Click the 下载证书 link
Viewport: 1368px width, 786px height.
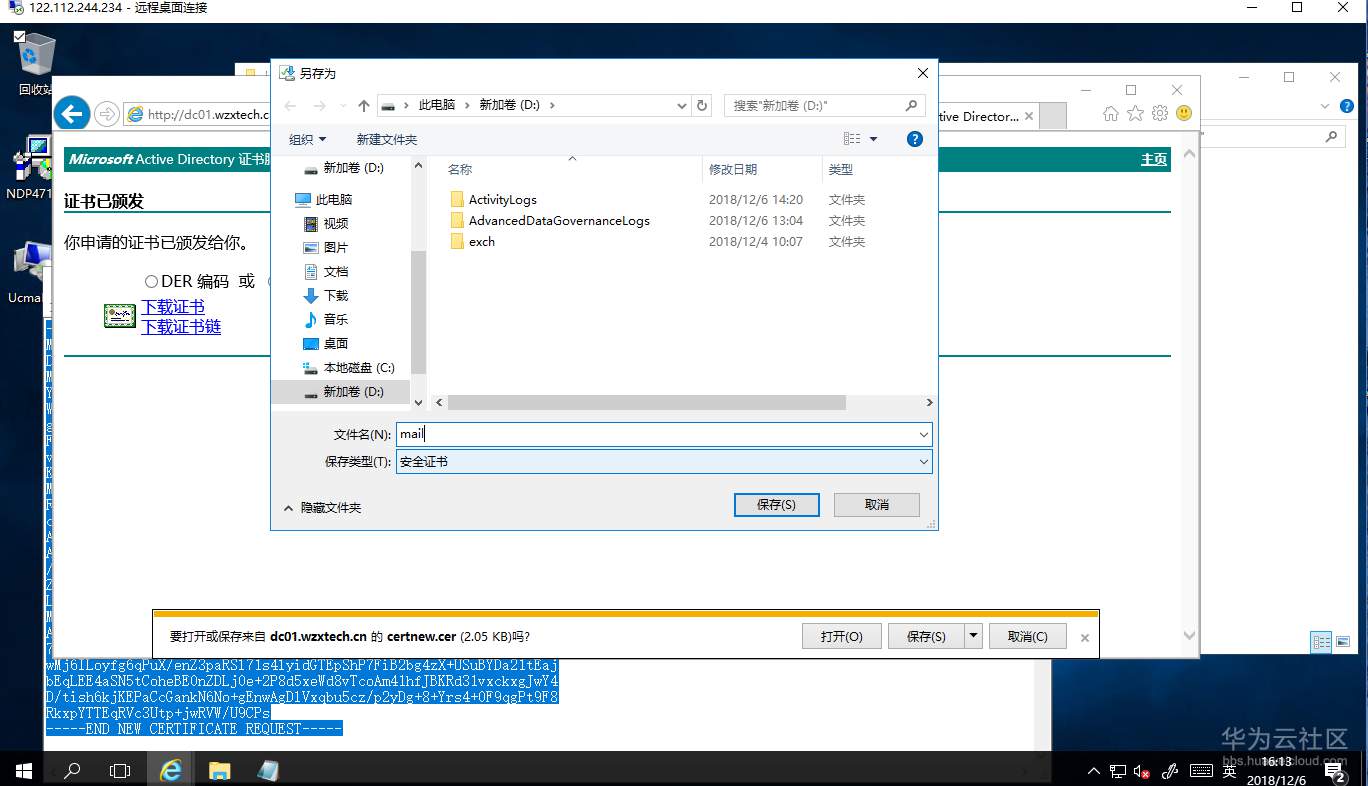(172, 306)
